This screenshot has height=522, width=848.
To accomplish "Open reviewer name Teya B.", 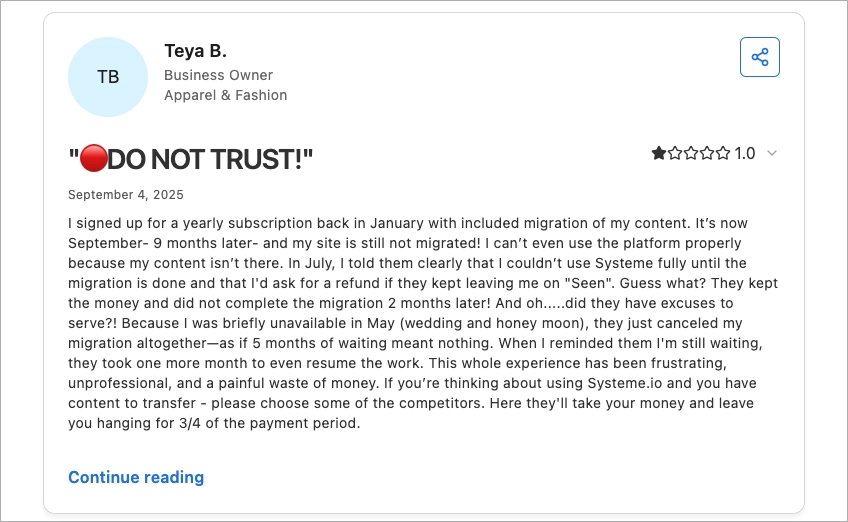I will click(198, 51).
